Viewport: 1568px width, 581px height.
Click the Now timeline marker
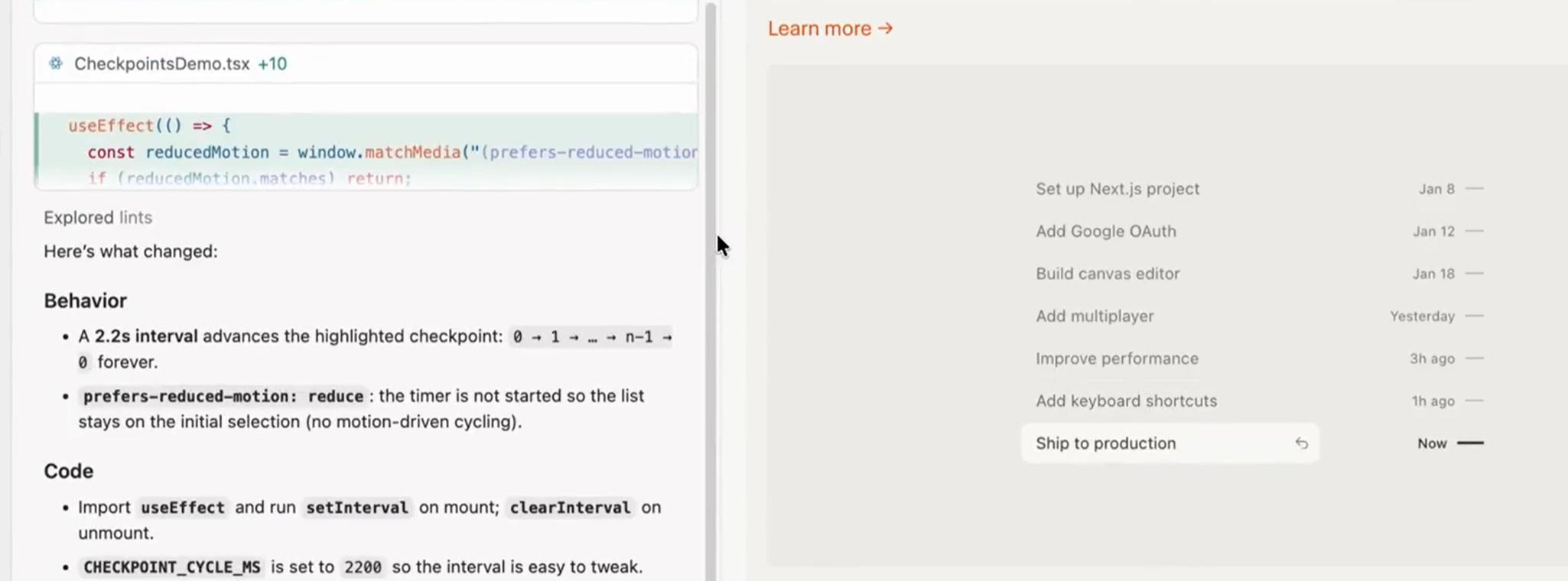(1450, 443)
